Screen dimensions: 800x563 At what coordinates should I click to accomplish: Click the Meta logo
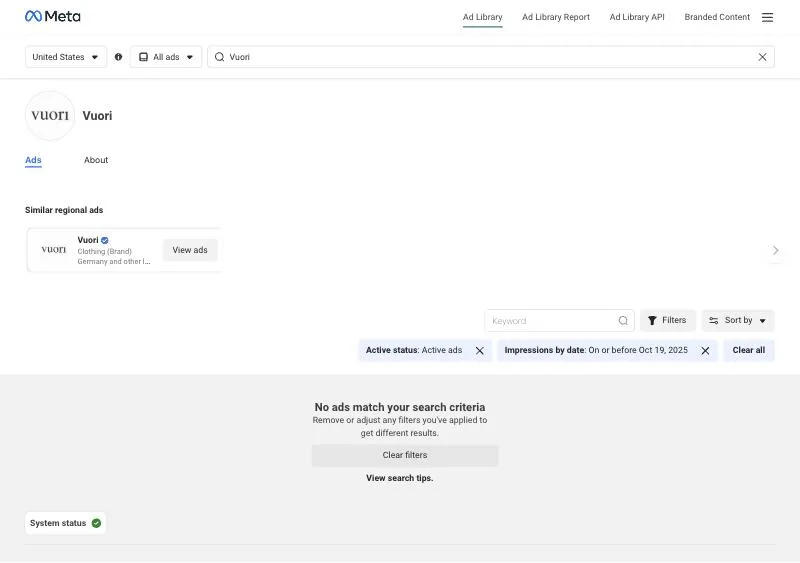pos(53,16)
